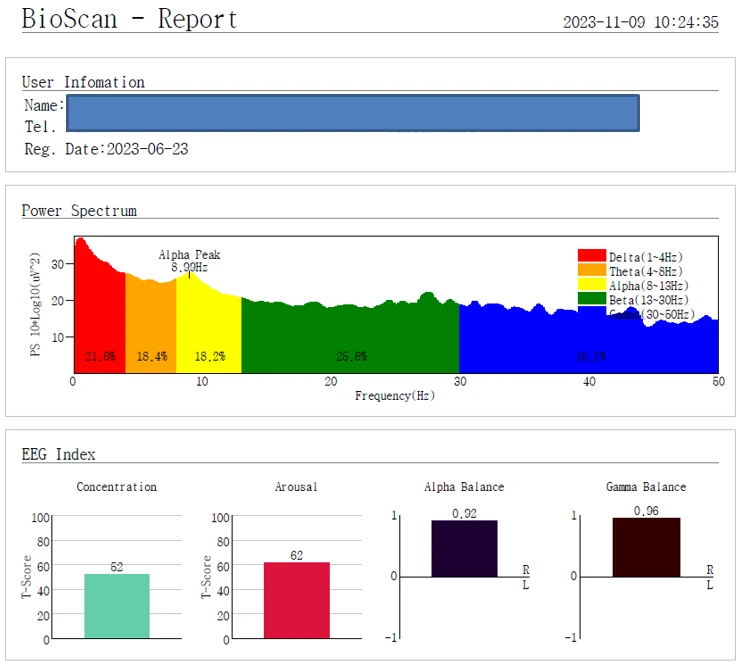Click the Gamma Balance 0.96 bar

pos(646,547)
